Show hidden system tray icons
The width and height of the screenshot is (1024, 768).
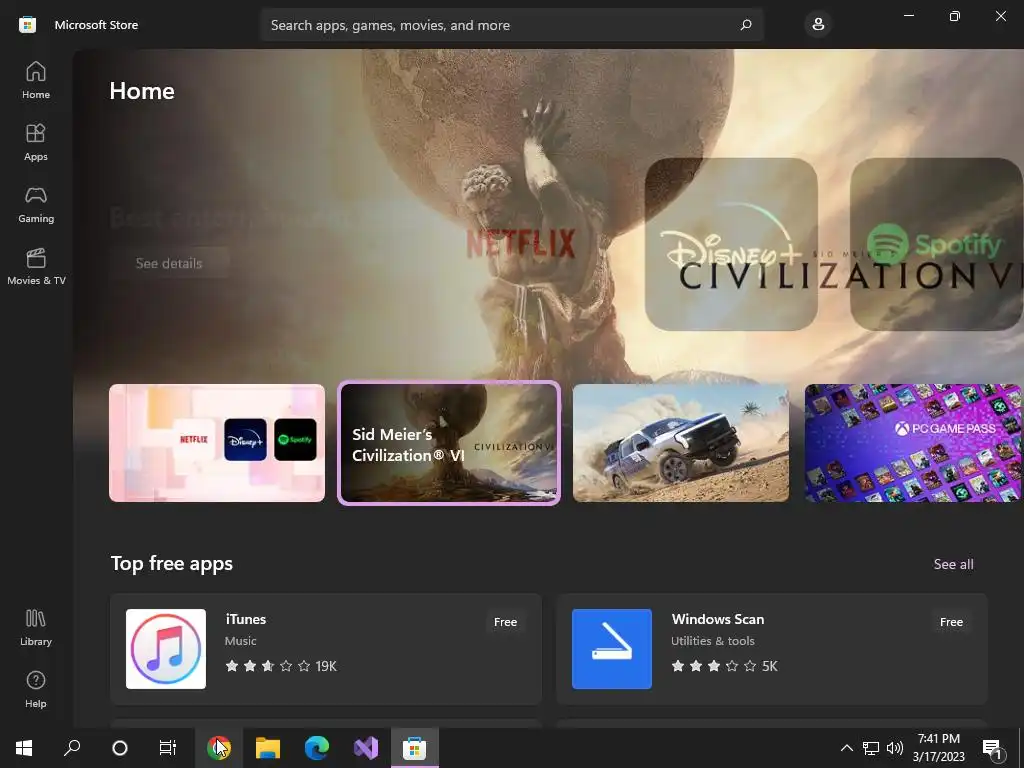click(x=846, y=748)
